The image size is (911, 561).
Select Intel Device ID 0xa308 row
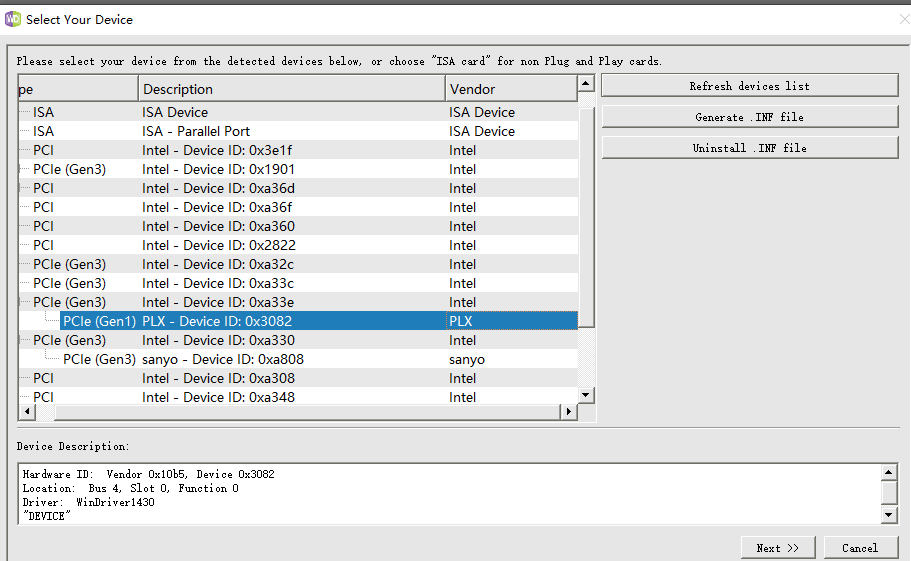[298, 378]
